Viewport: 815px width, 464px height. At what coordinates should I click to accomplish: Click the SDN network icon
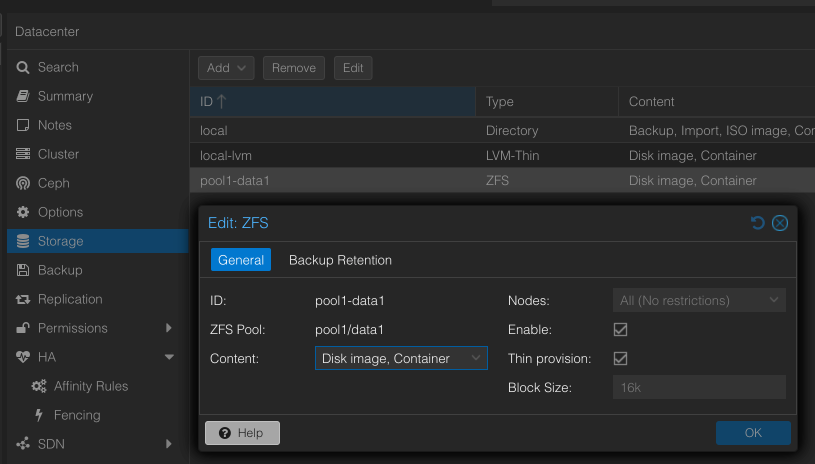point(22,444)
